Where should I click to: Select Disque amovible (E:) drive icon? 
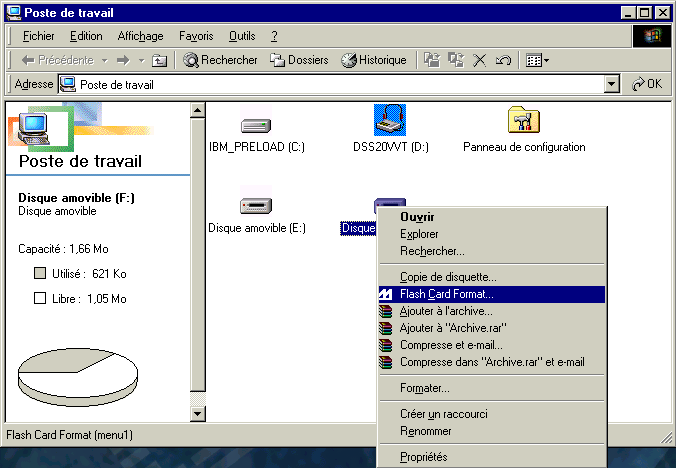click(256, 206)
